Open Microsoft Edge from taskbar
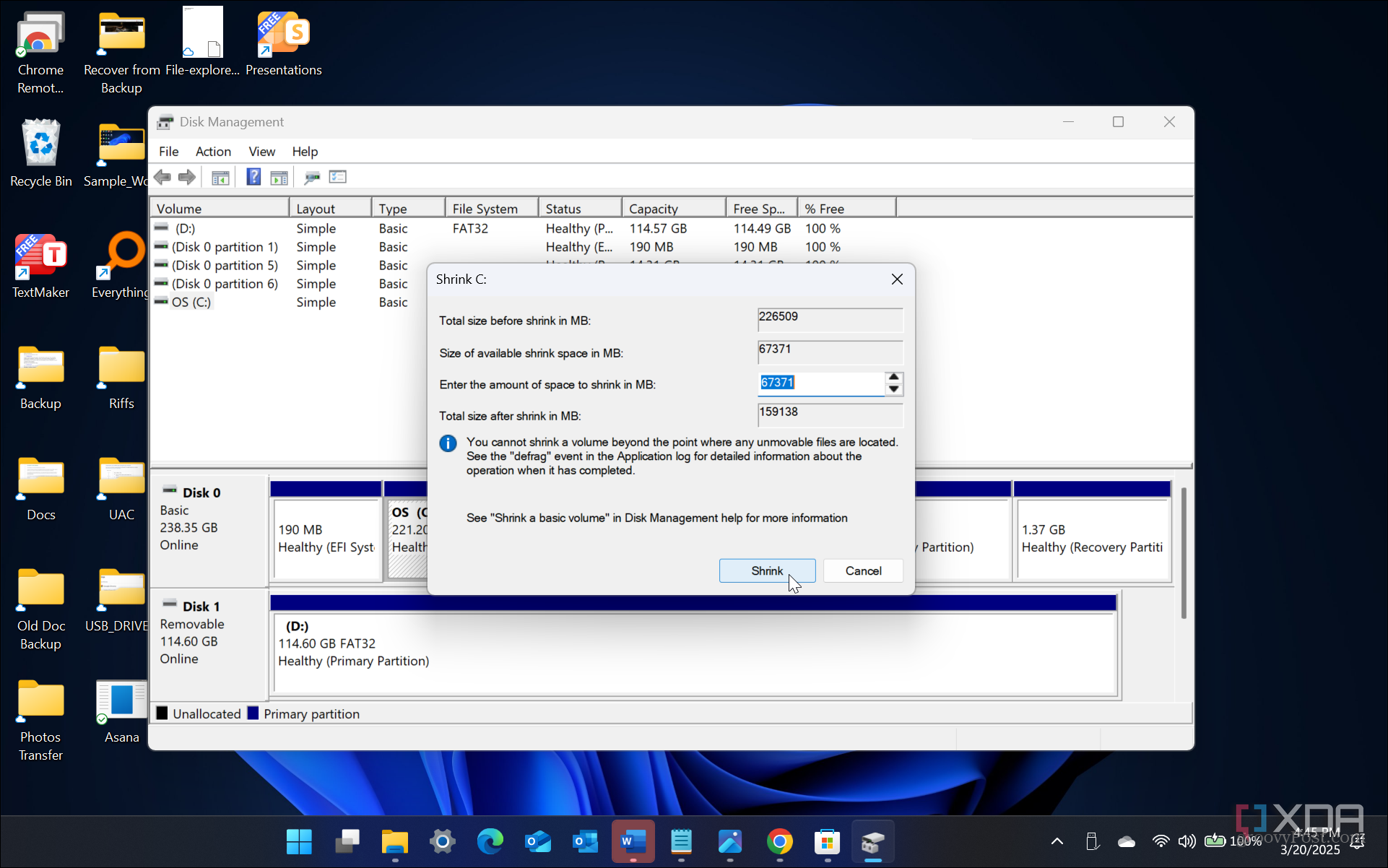The width and height of the screenshot is (1388, 868). pos(490,841)
